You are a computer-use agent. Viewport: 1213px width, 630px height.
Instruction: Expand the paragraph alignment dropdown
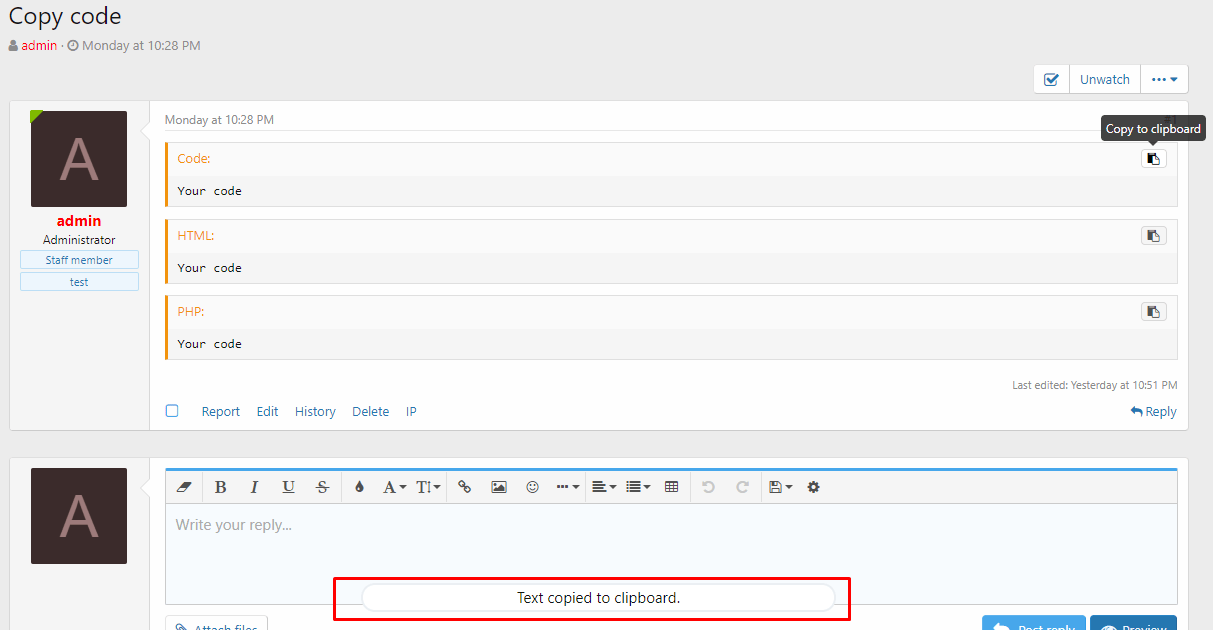click(604, 487)
